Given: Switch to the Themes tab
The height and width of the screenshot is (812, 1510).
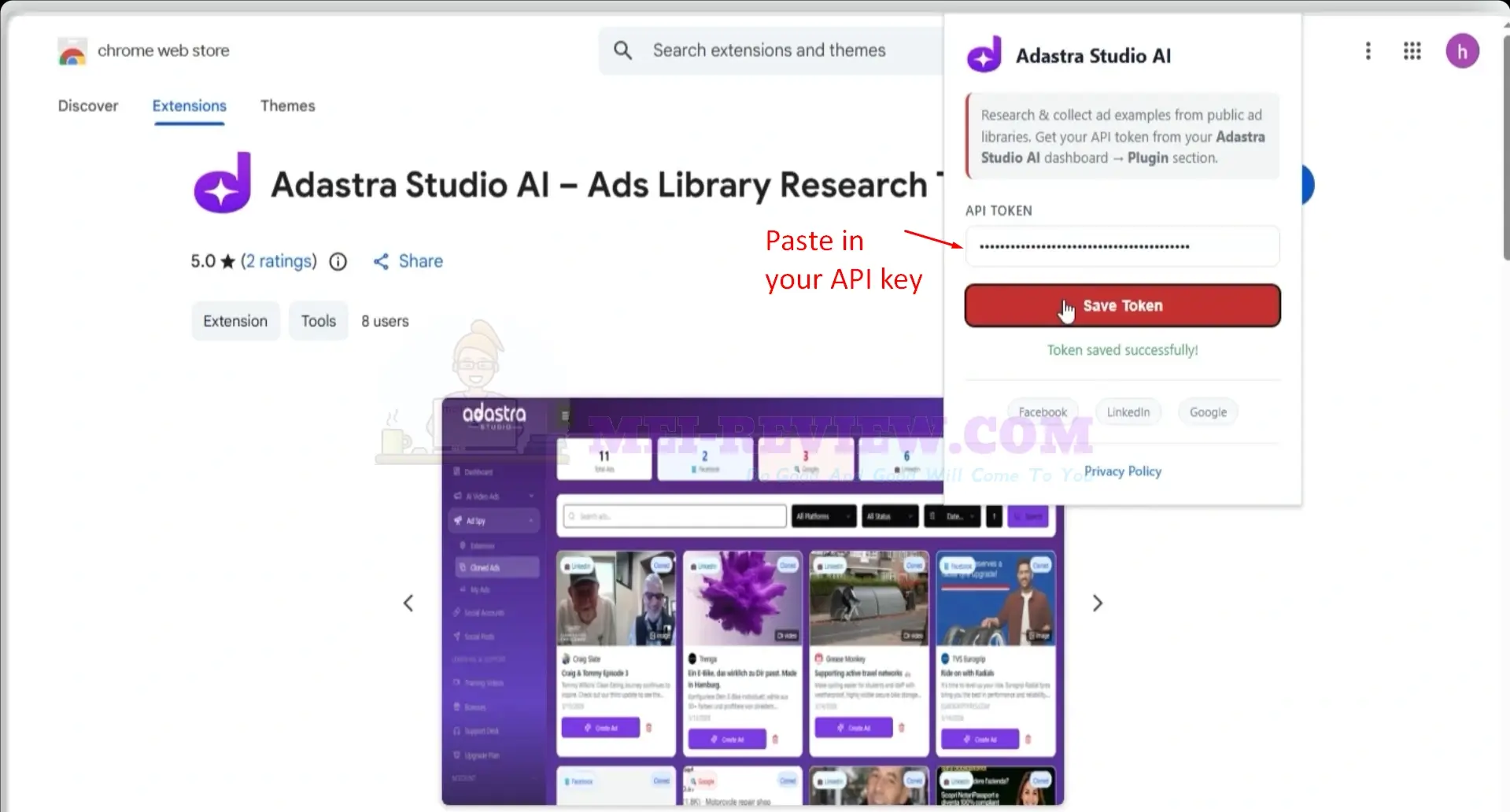Looking at the screenshot, I should coord(288,105).
